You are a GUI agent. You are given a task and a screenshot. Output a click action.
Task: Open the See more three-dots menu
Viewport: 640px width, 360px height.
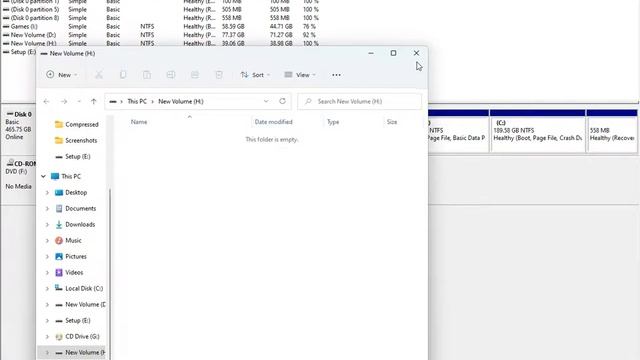click(336, 75)
